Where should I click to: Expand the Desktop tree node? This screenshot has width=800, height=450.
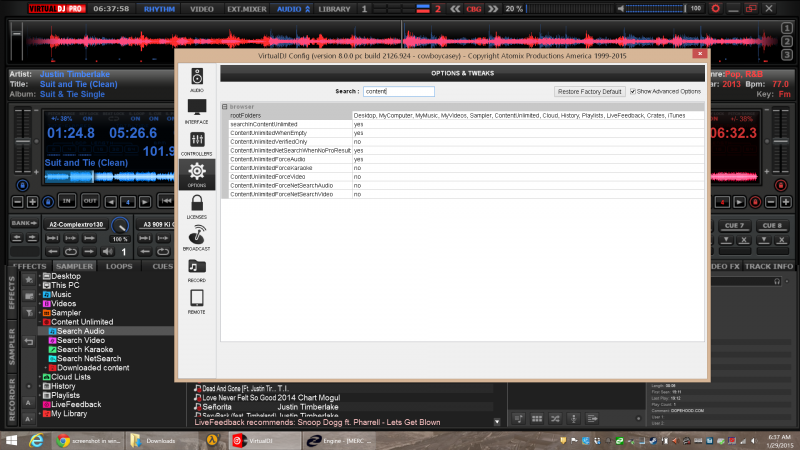point(40,276)
